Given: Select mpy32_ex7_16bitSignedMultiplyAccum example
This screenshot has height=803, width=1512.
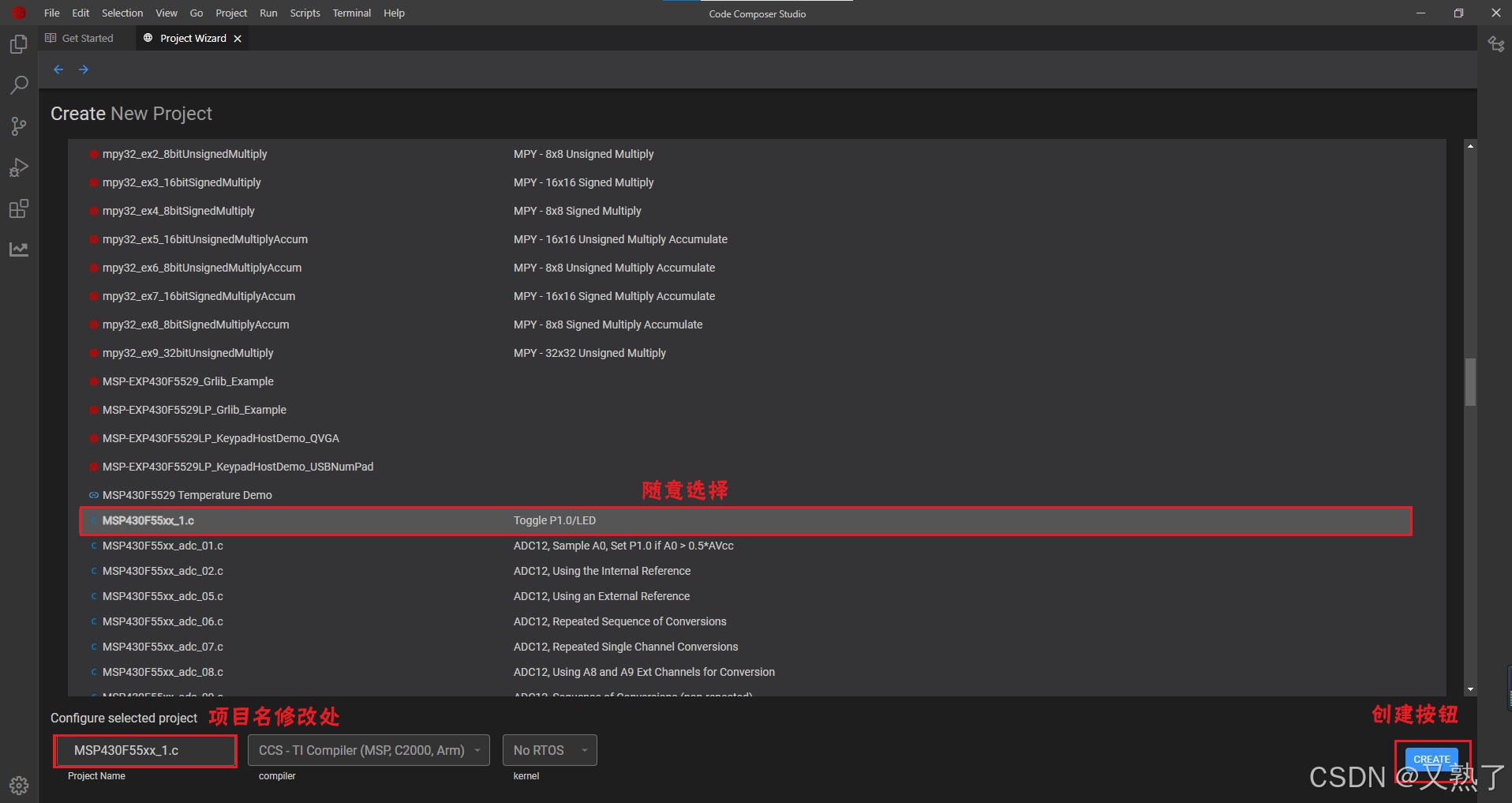Looking at the screenshot, I should click(x=199, y=296).
